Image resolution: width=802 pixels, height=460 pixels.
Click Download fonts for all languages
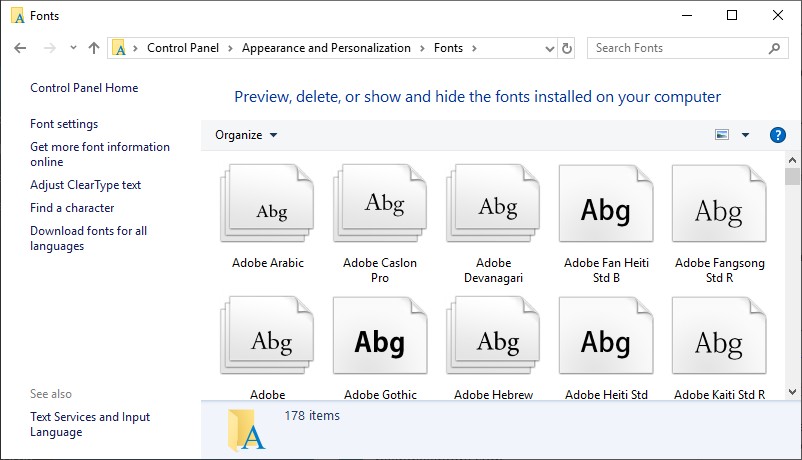(x=88, y=238)
